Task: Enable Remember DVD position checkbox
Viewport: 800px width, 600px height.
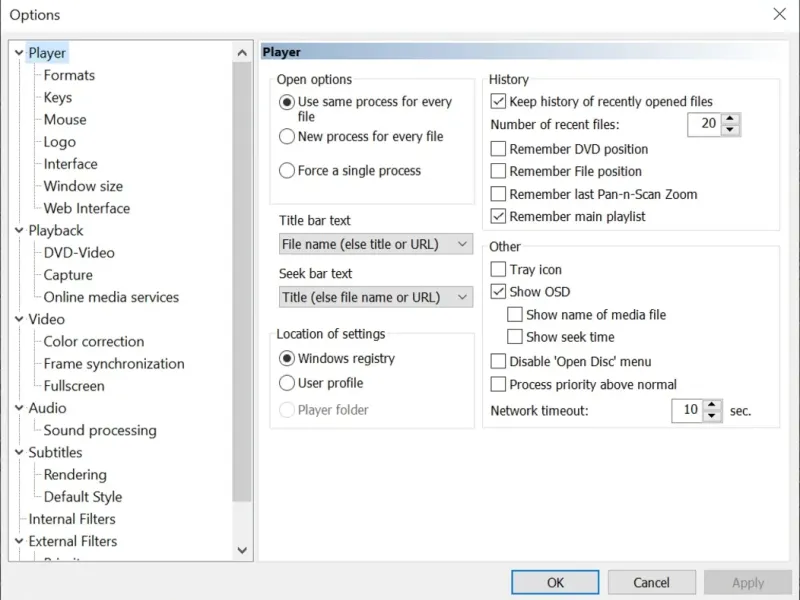Action: (498, 149)
